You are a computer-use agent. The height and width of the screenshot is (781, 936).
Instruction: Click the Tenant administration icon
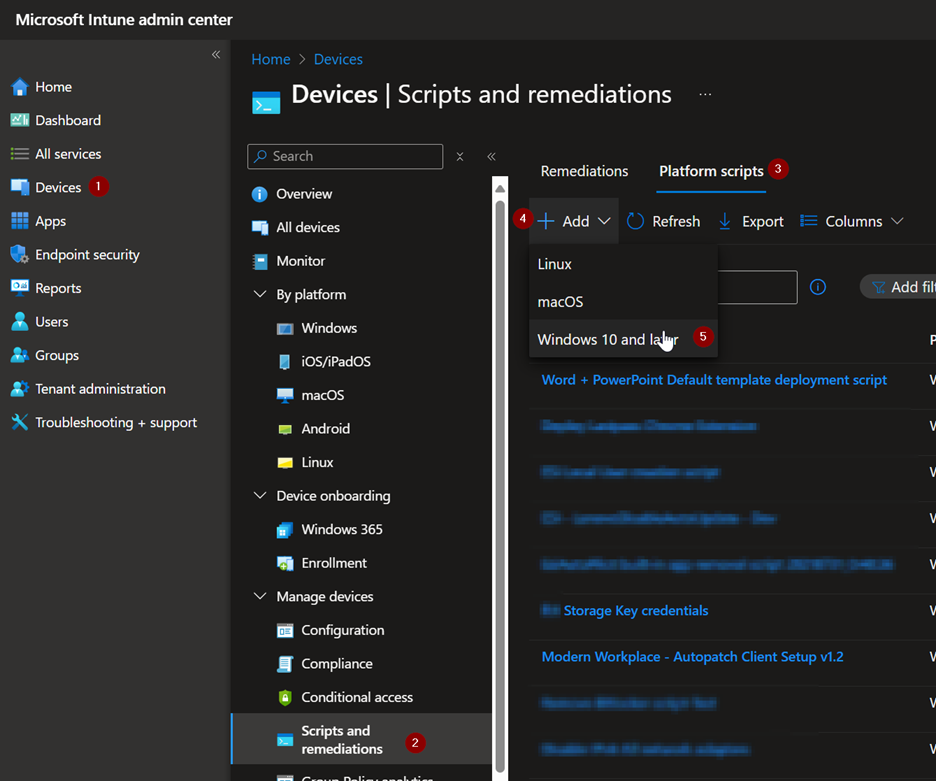point(19,388)
